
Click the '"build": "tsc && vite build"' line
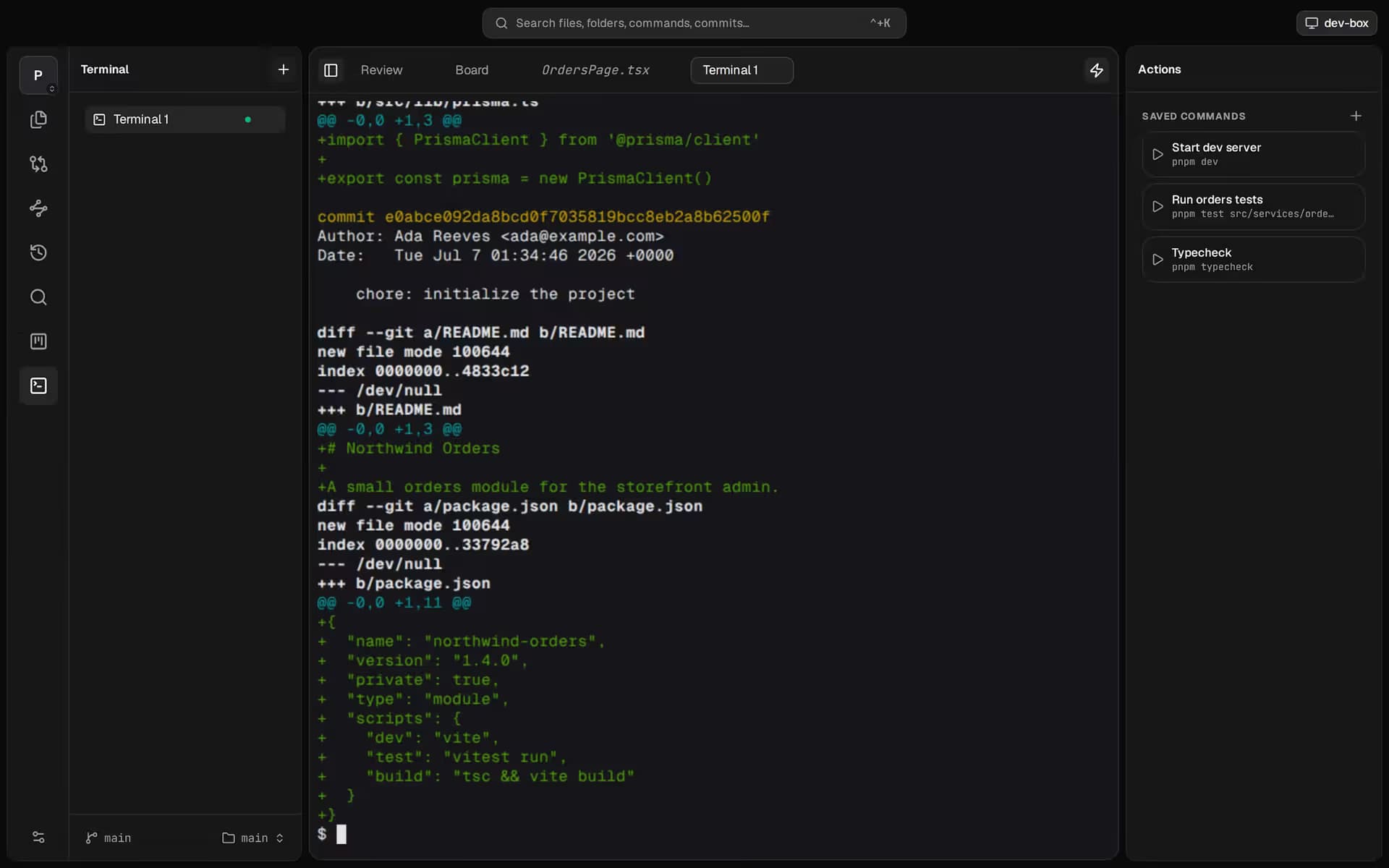pos(500,776)
